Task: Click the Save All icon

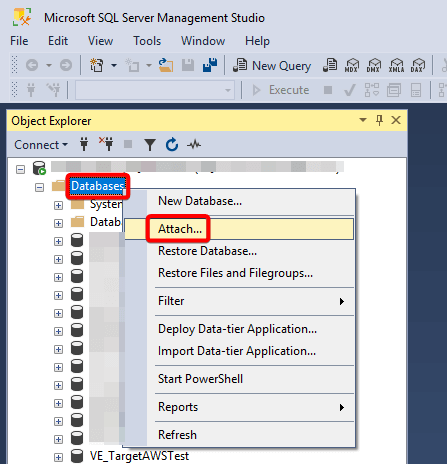Action: coord(210,65)
